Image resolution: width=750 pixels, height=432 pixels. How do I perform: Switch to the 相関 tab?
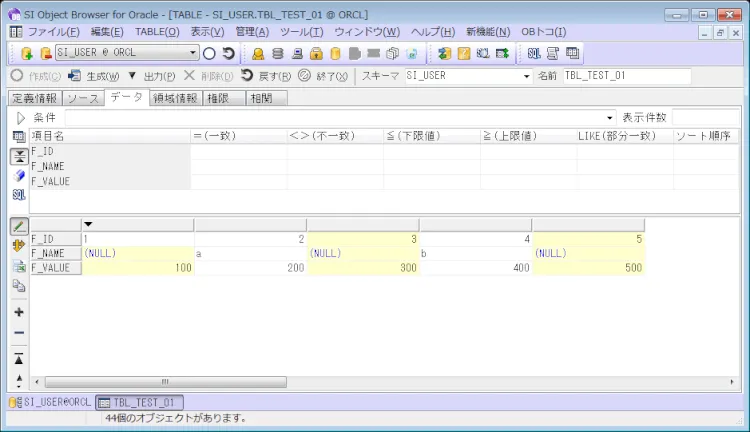pyautogui.click(x=266, y=98)
